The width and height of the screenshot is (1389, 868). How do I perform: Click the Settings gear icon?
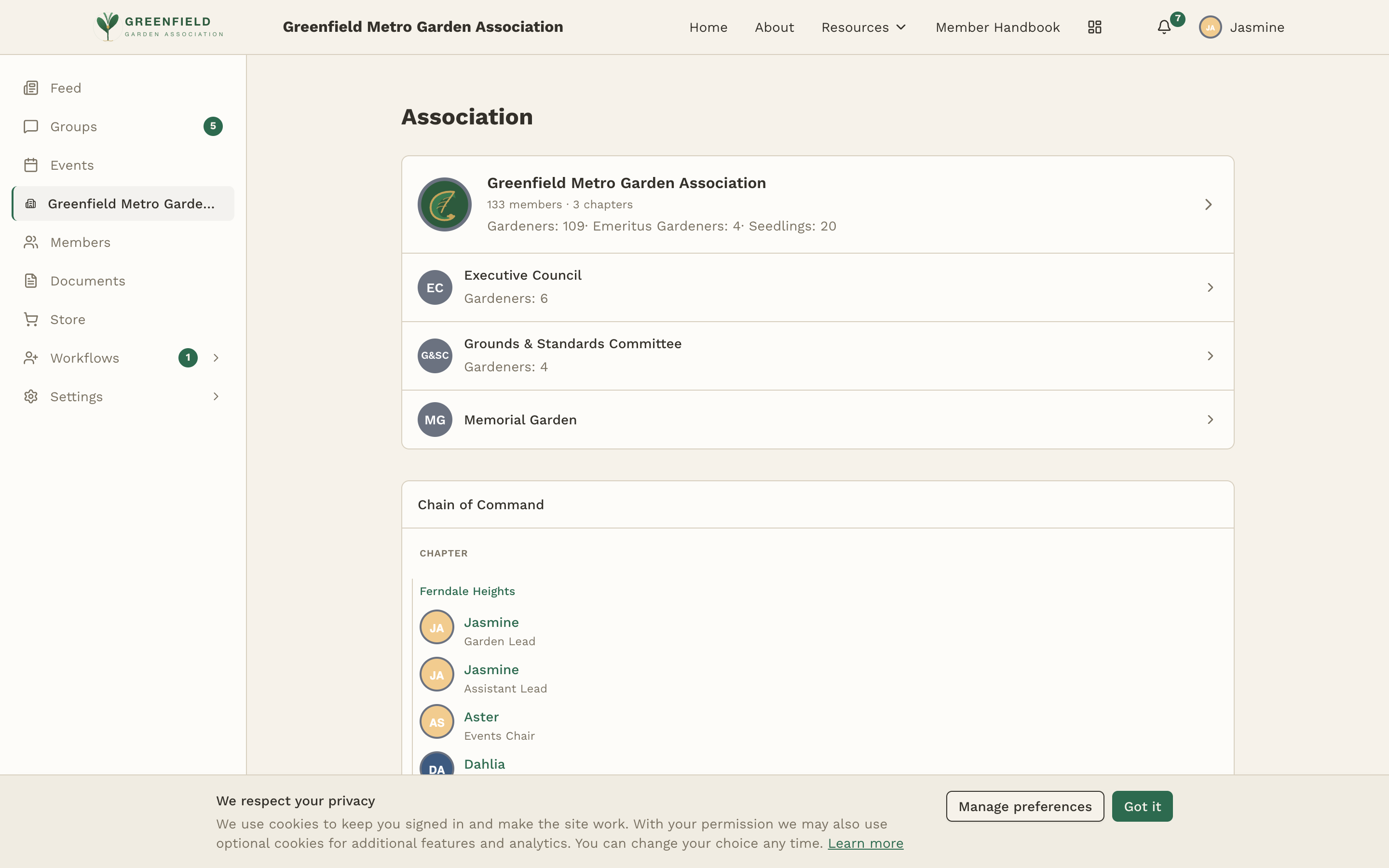(x=31, y=396)
